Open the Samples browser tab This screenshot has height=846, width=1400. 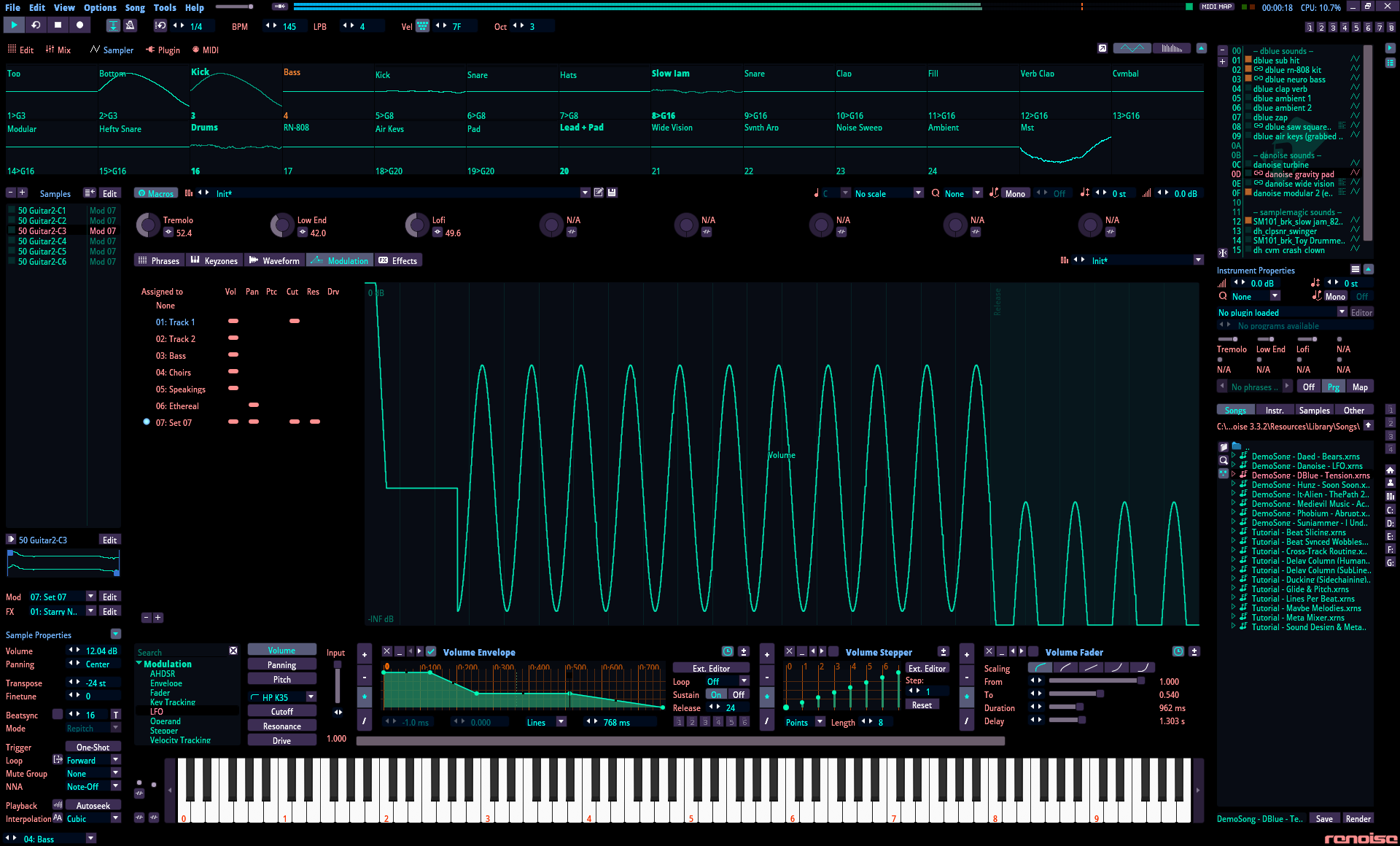click(1314, 410)
